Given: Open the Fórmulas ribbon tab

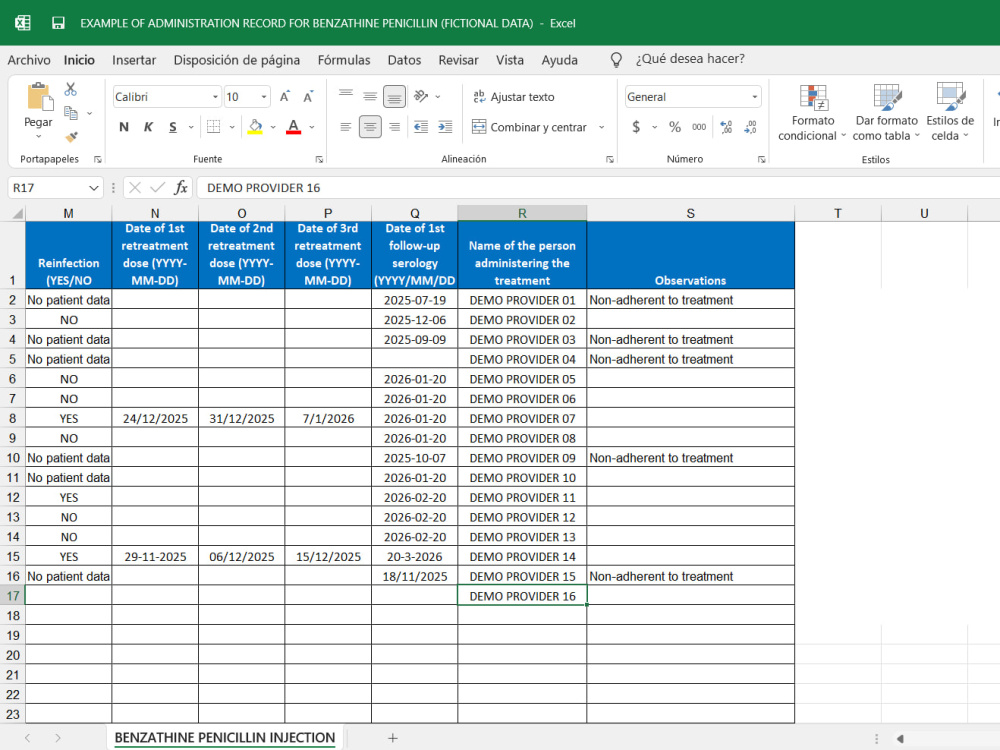Looking at the screenshot, I should 344,60.
